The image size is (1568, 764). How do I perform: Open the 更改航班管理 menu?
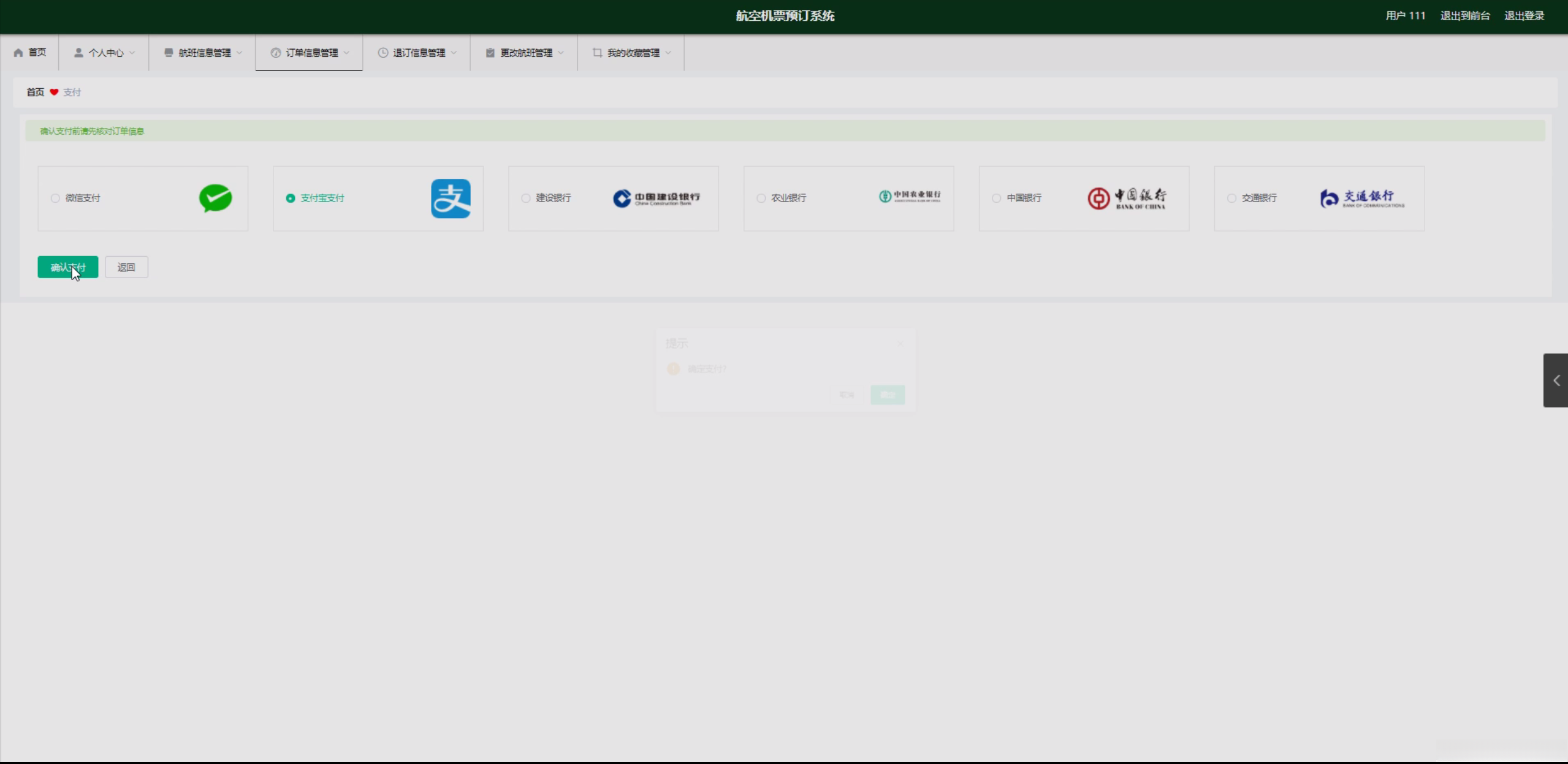[x=525, y=53]
